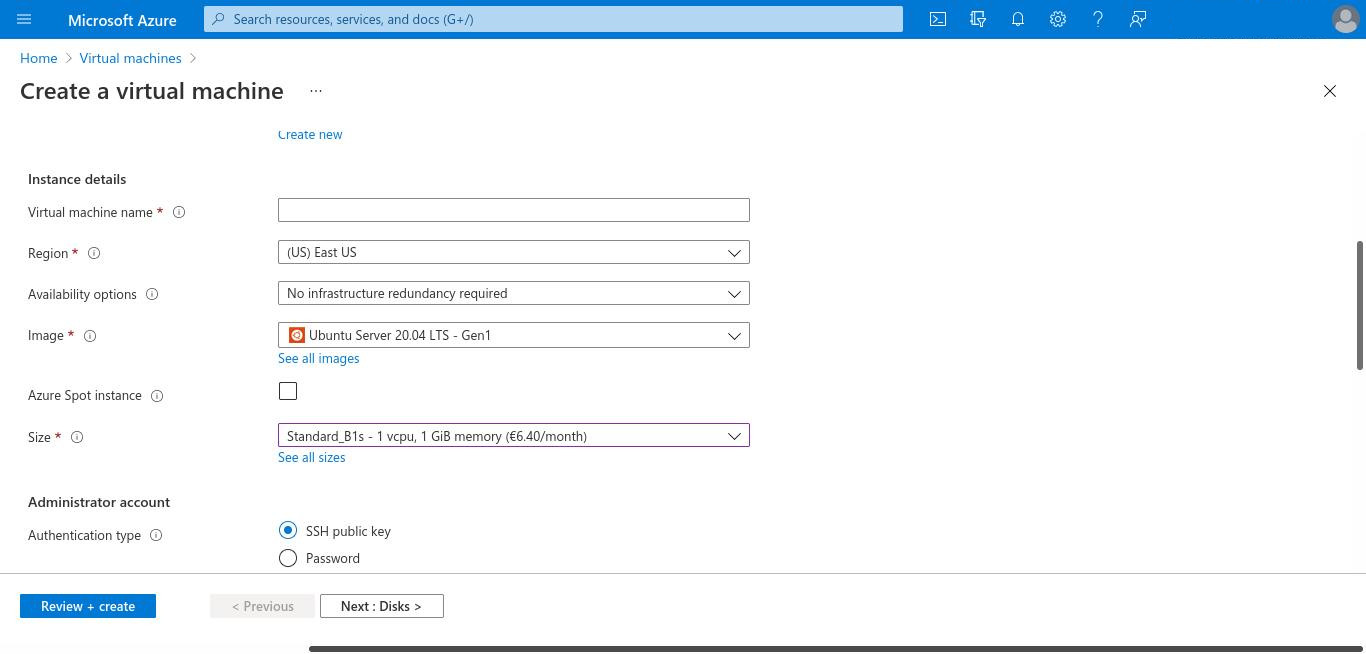Open the Region dropdown

click(514, 252)
